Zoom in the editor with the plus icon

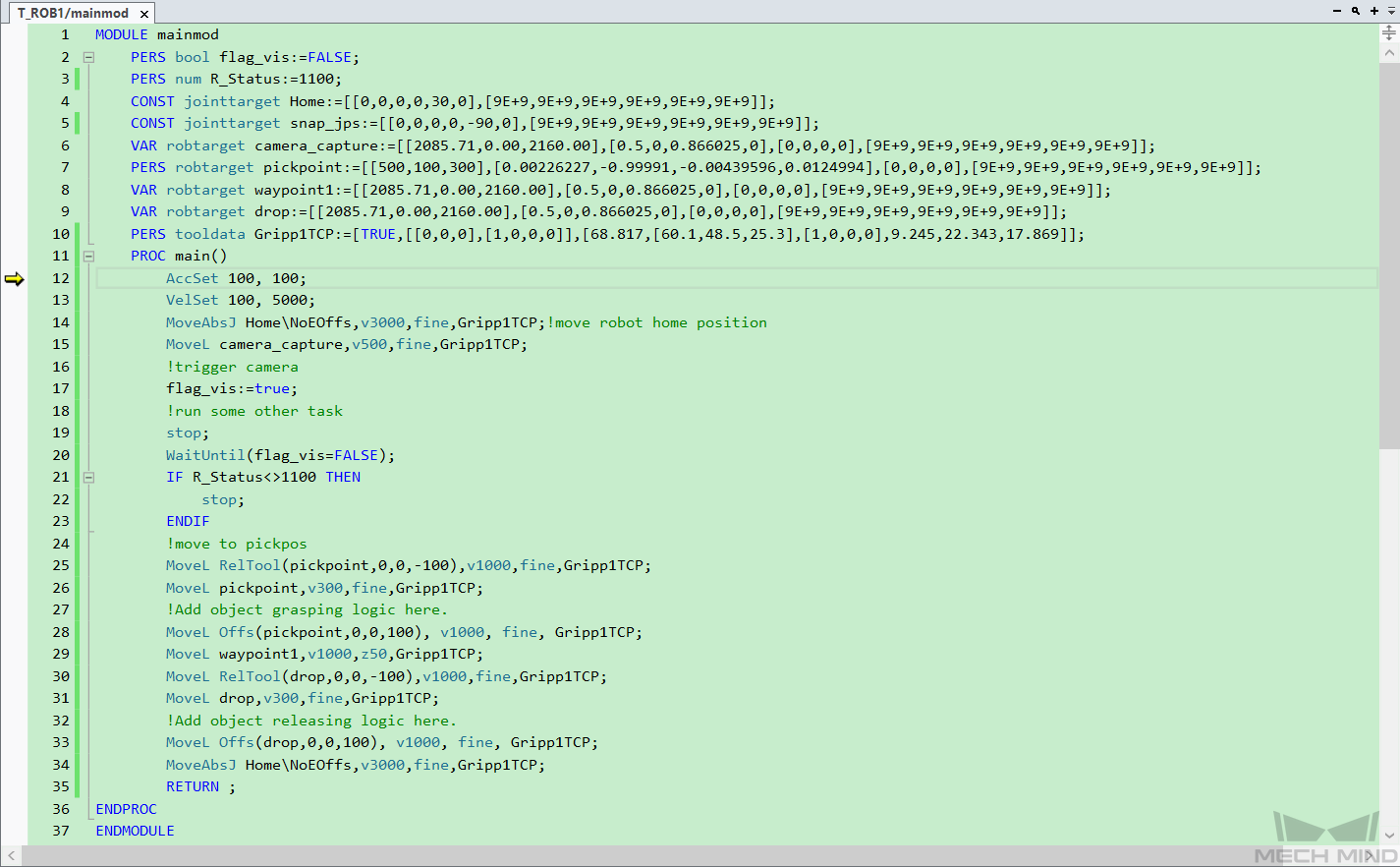tap(1374, 11)
